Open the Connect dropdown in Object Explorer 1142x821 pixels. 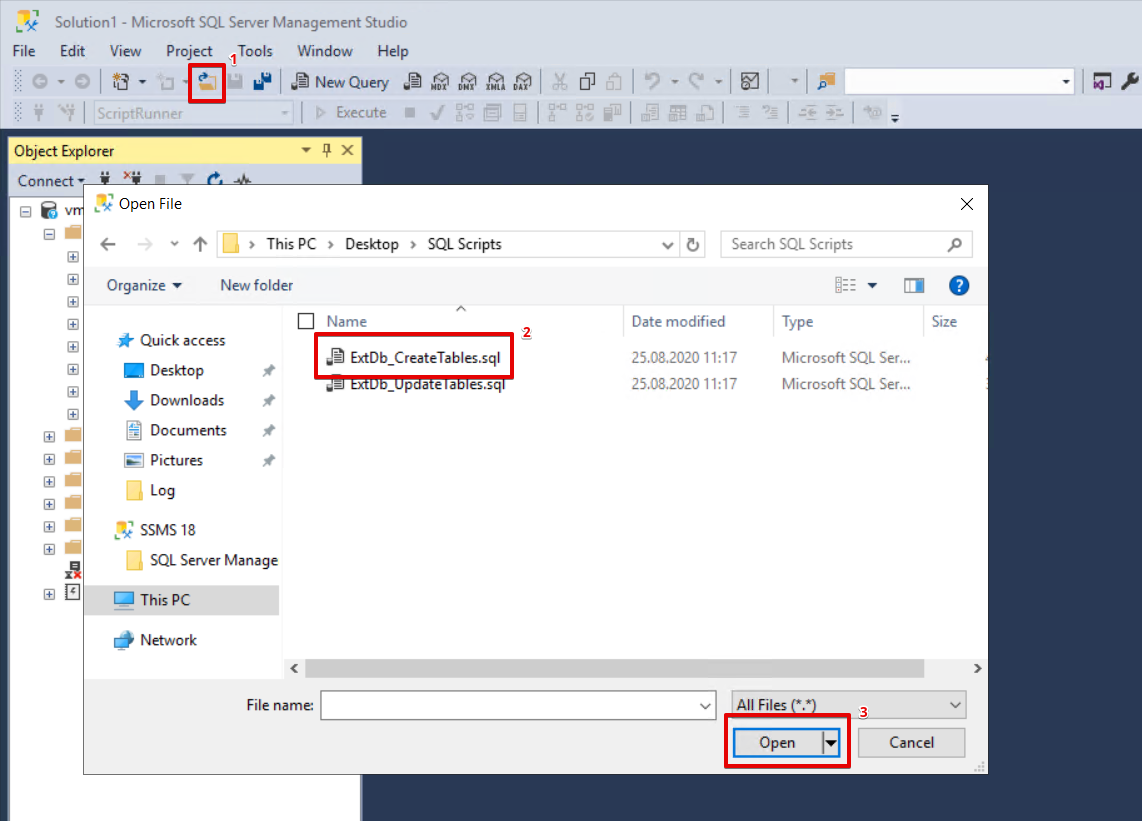tap(51, 181)
